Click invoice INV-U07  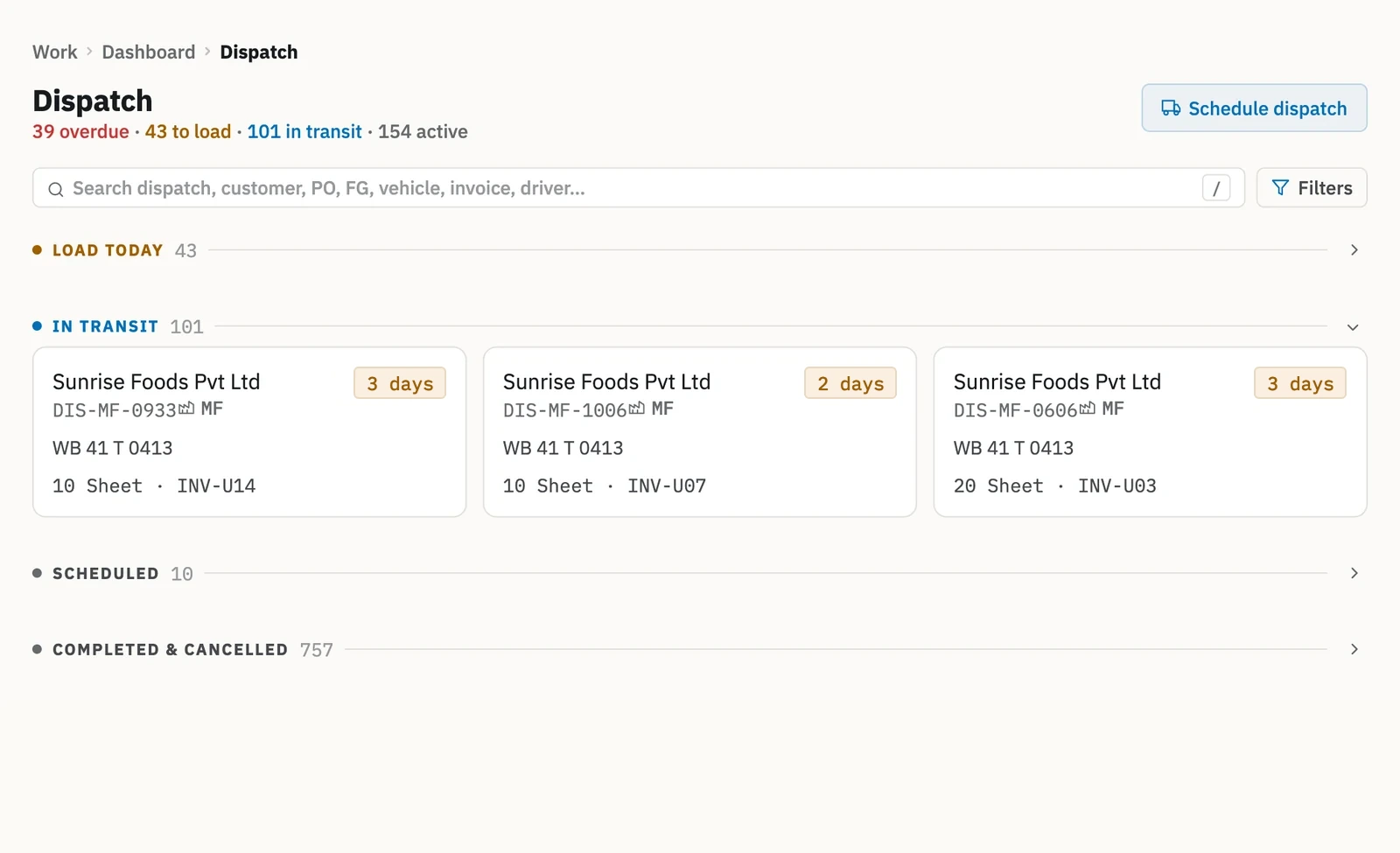coord(667,486)
